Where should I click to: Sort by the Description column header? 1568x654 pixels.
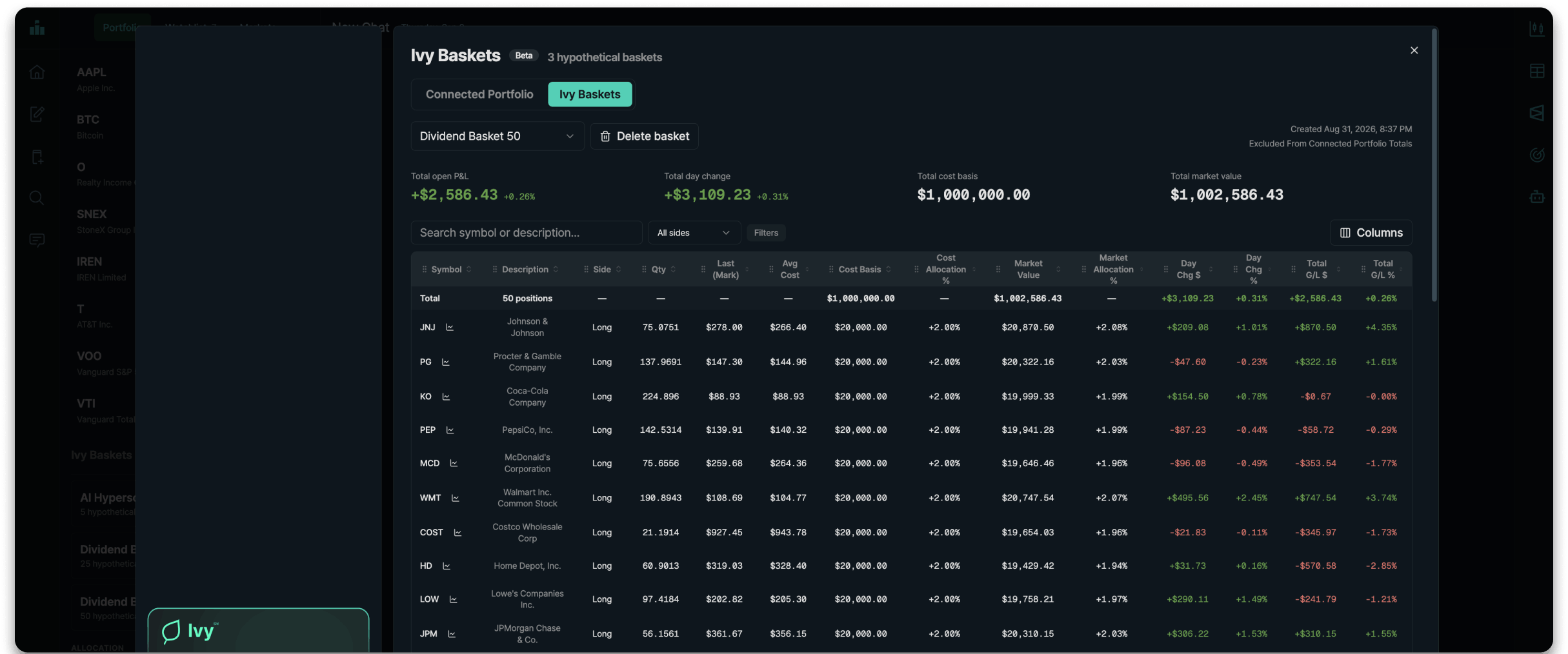tap(525, 270)
